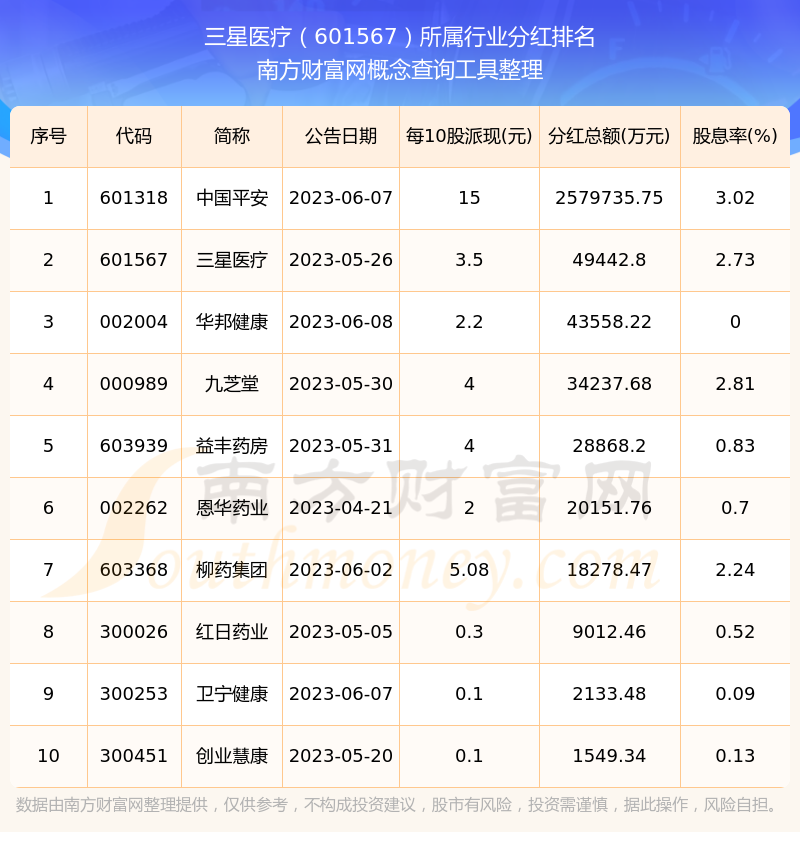Click dividend yield 0.09
The width and height of the screenshot is (800, 854).
tap(735, 695)
